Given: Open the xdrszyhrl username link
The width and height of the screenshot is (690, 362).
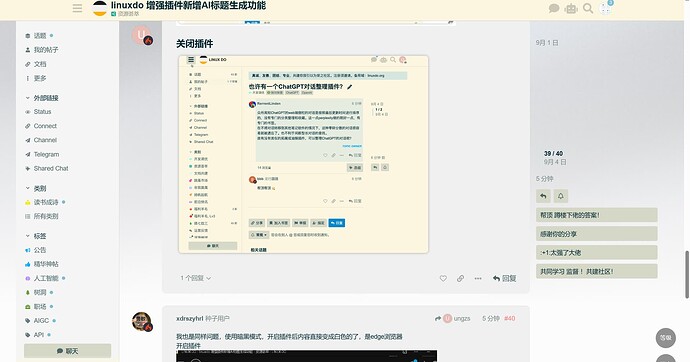Looking at the screenshot, I should coord(190,318).
